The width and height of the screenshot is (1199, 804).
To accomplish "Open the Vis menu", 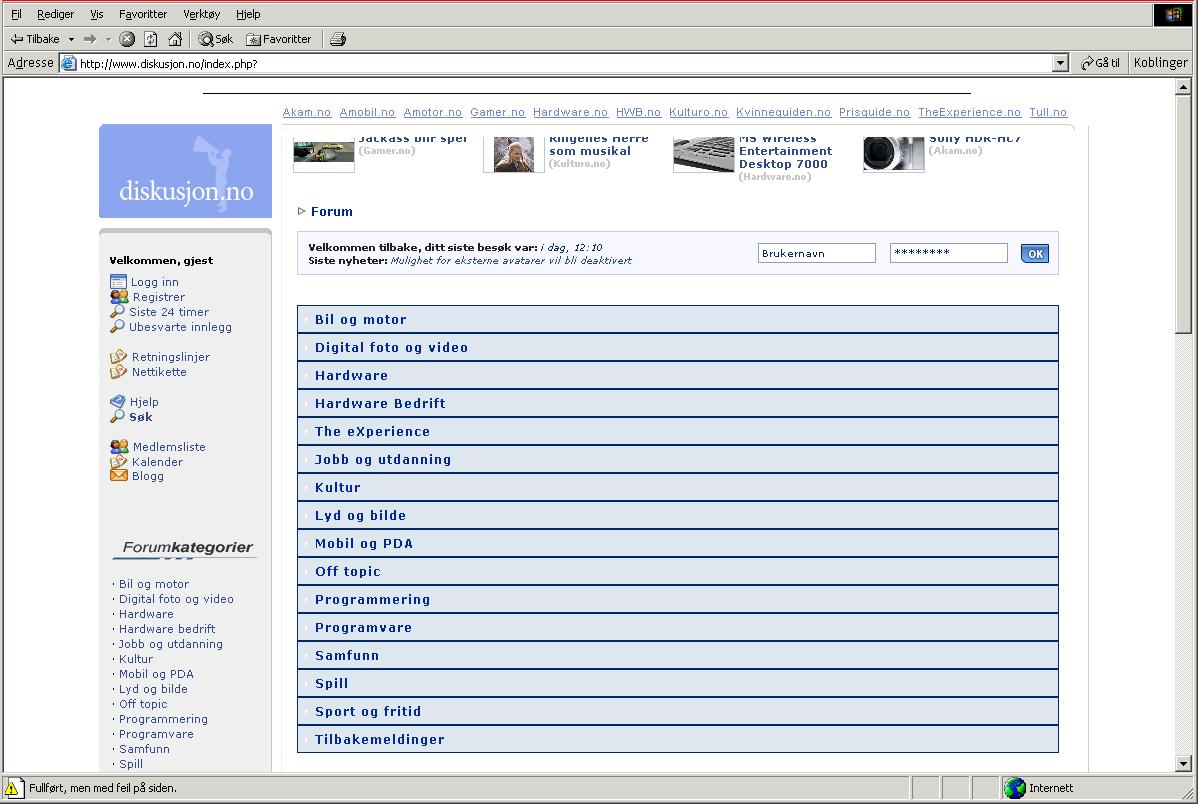I will [x=96, y=14].
